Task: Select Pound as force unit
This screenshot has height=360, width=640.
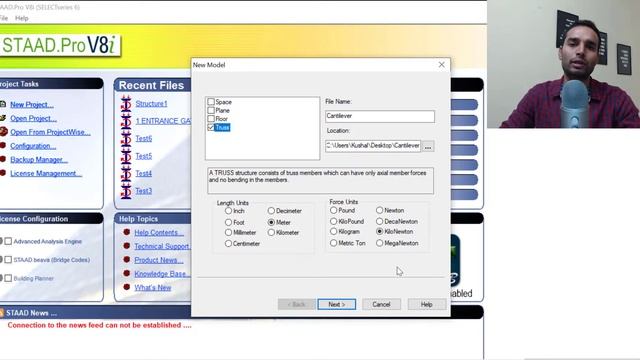Action: pos(333,210)
